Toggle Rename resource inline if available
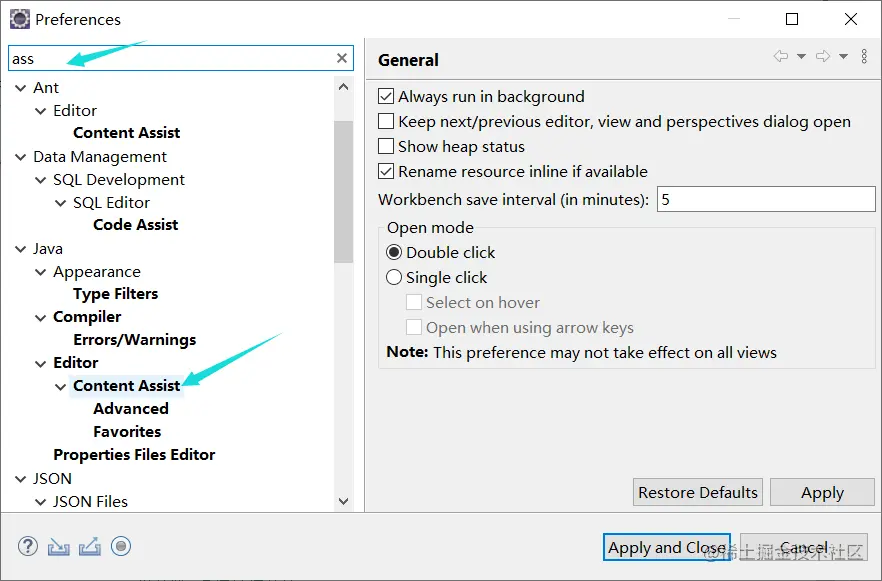Image resolution: width=882 pixels, height=581 pixels. click(386, 171)
